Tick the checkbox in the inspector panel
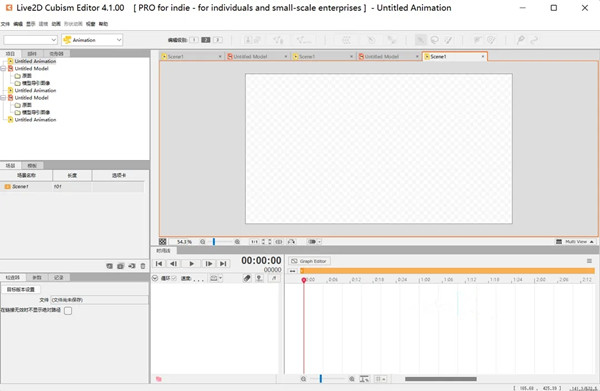Viewport: 600px width, 391px height. (x=68, y=310)
